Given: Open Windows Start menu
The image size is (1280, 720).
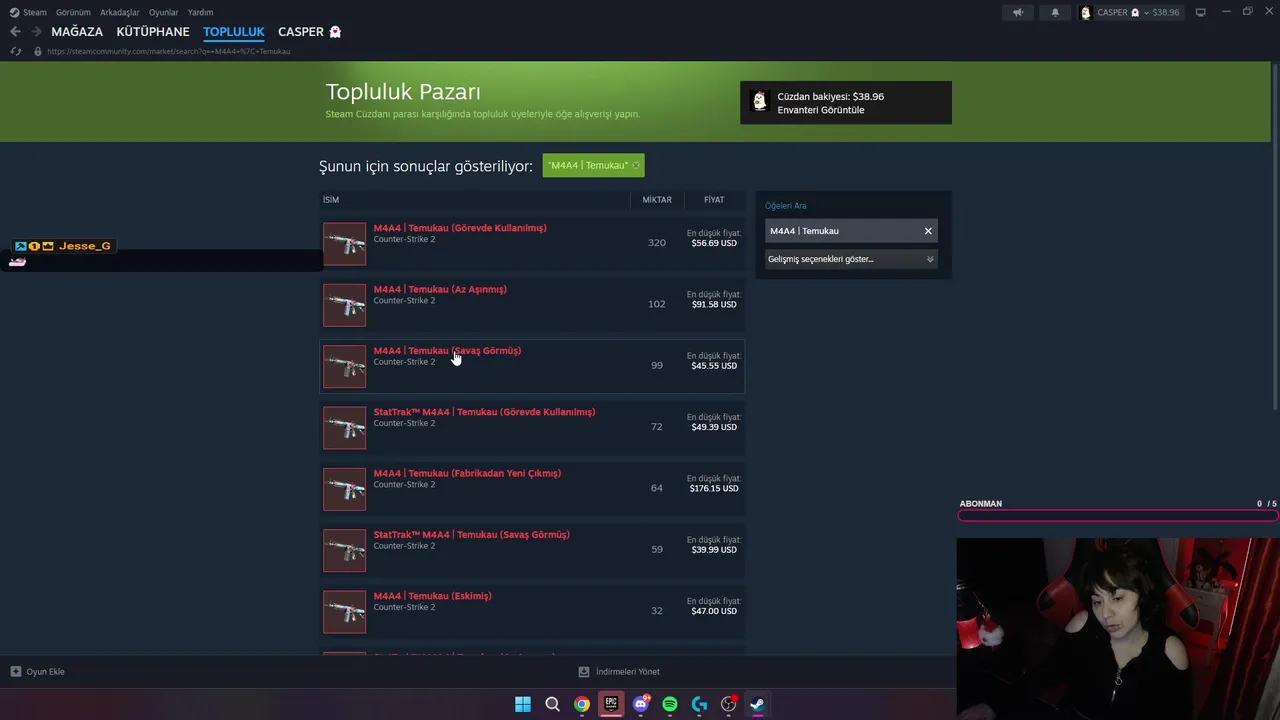Looking at the screenshot, I should (x=523, y=704).
